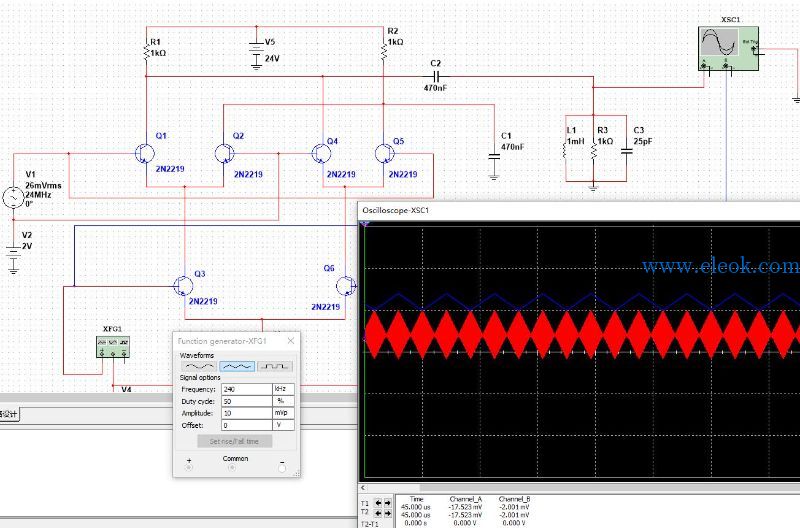The height and width of the screenshot is (528, 800).
Task: Select the XFG1 function generator instrument
Action: point(113,346)
